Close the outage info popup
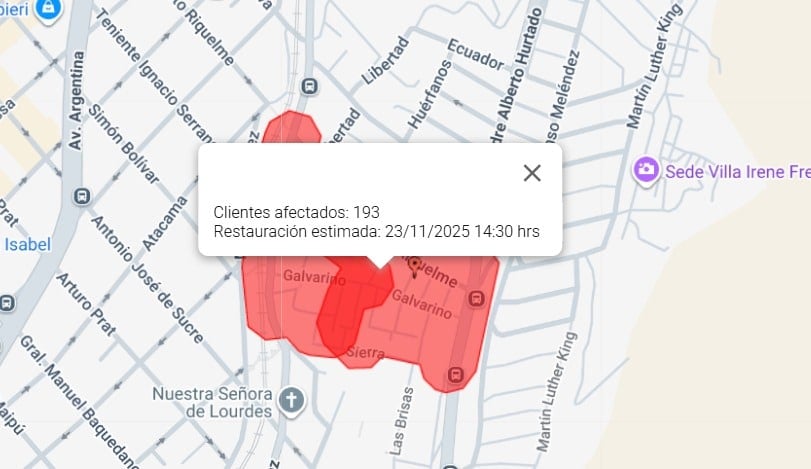This screenshot has width=811, height=469. 532,173
